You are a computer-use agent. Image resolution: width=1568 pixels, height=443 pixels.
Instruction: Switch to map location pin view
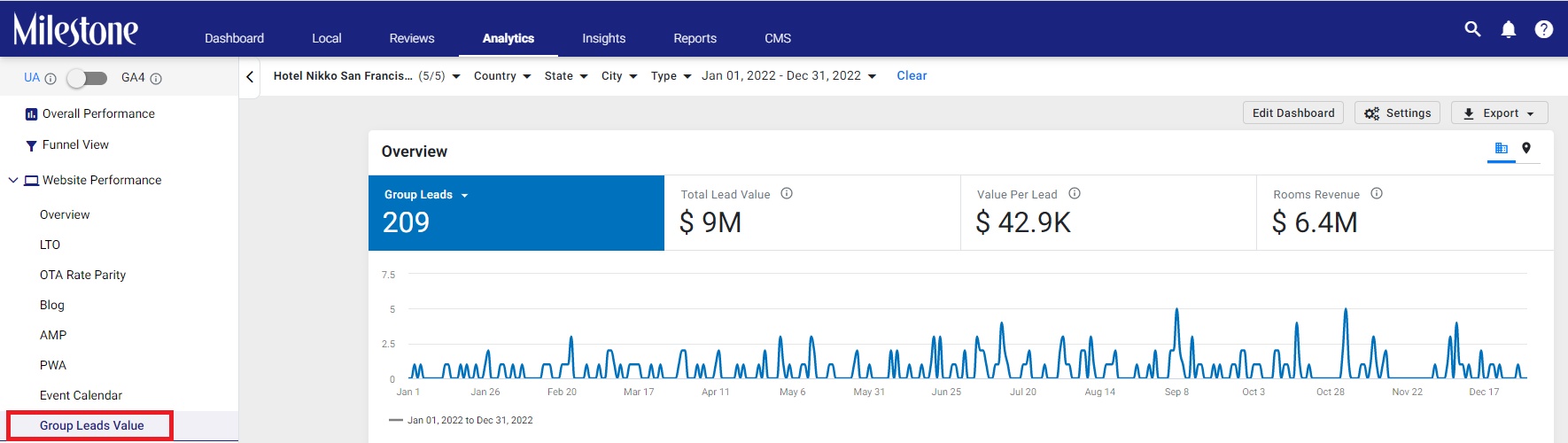(x=1526, y=148)
